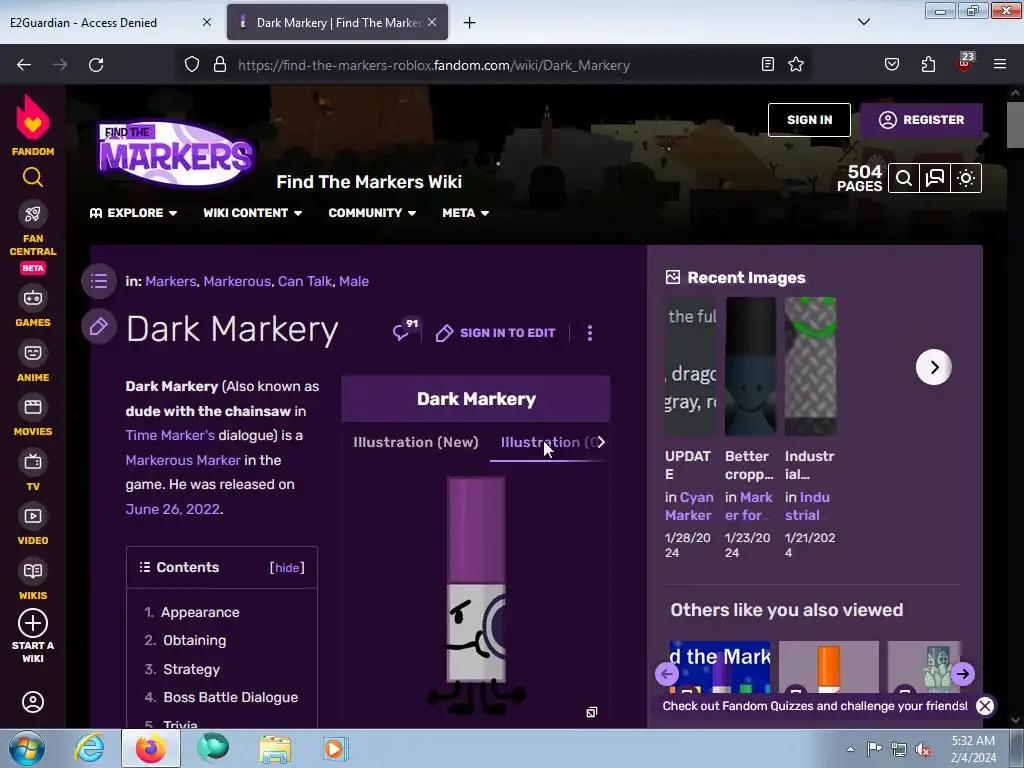Click the Register button
This screenshot has height=768, width=1024.
coord(921,120)
